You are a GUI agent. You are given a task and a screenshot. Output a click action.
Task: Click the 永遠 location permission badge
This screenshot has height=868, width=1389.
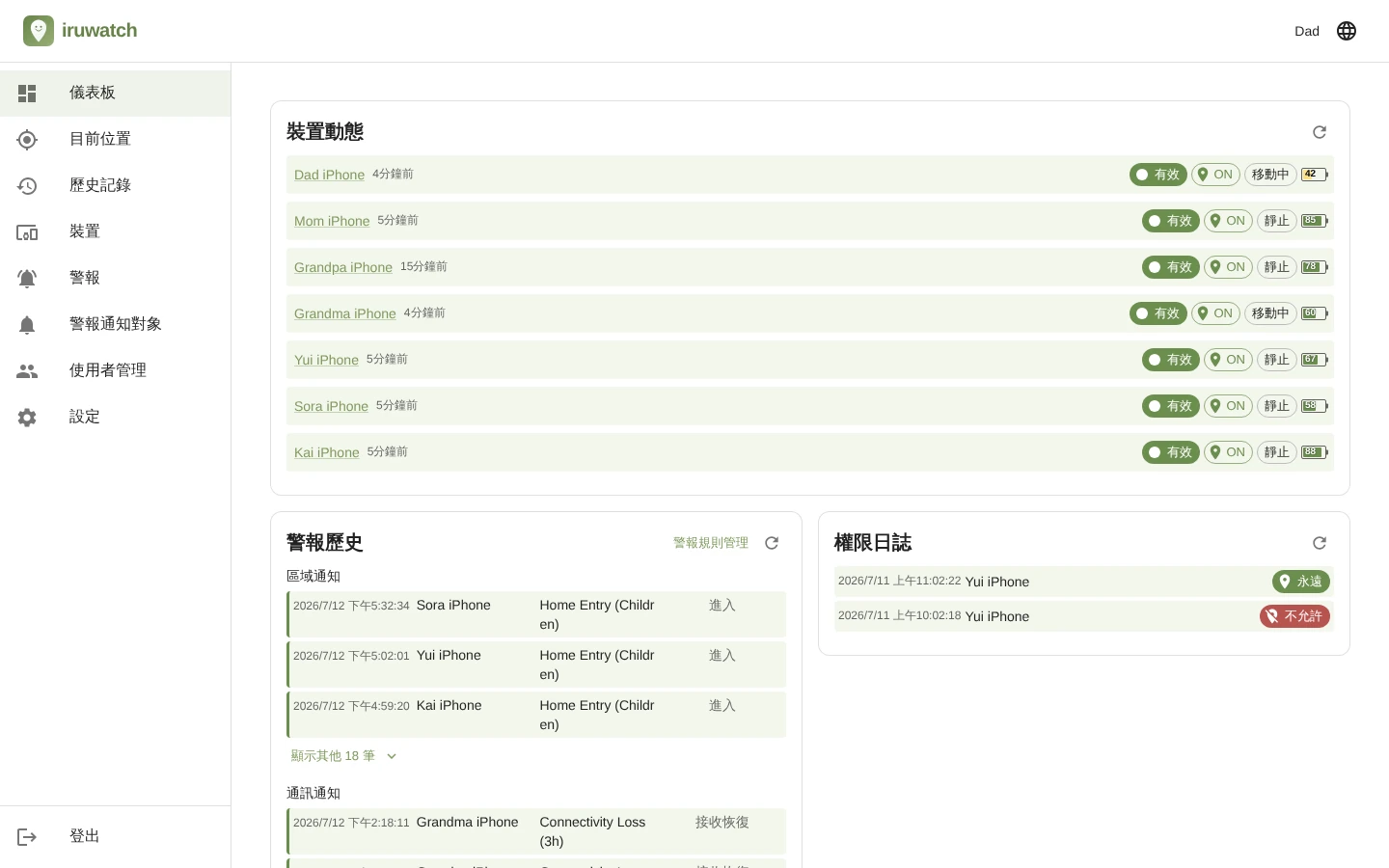[x=1301, y=582]
